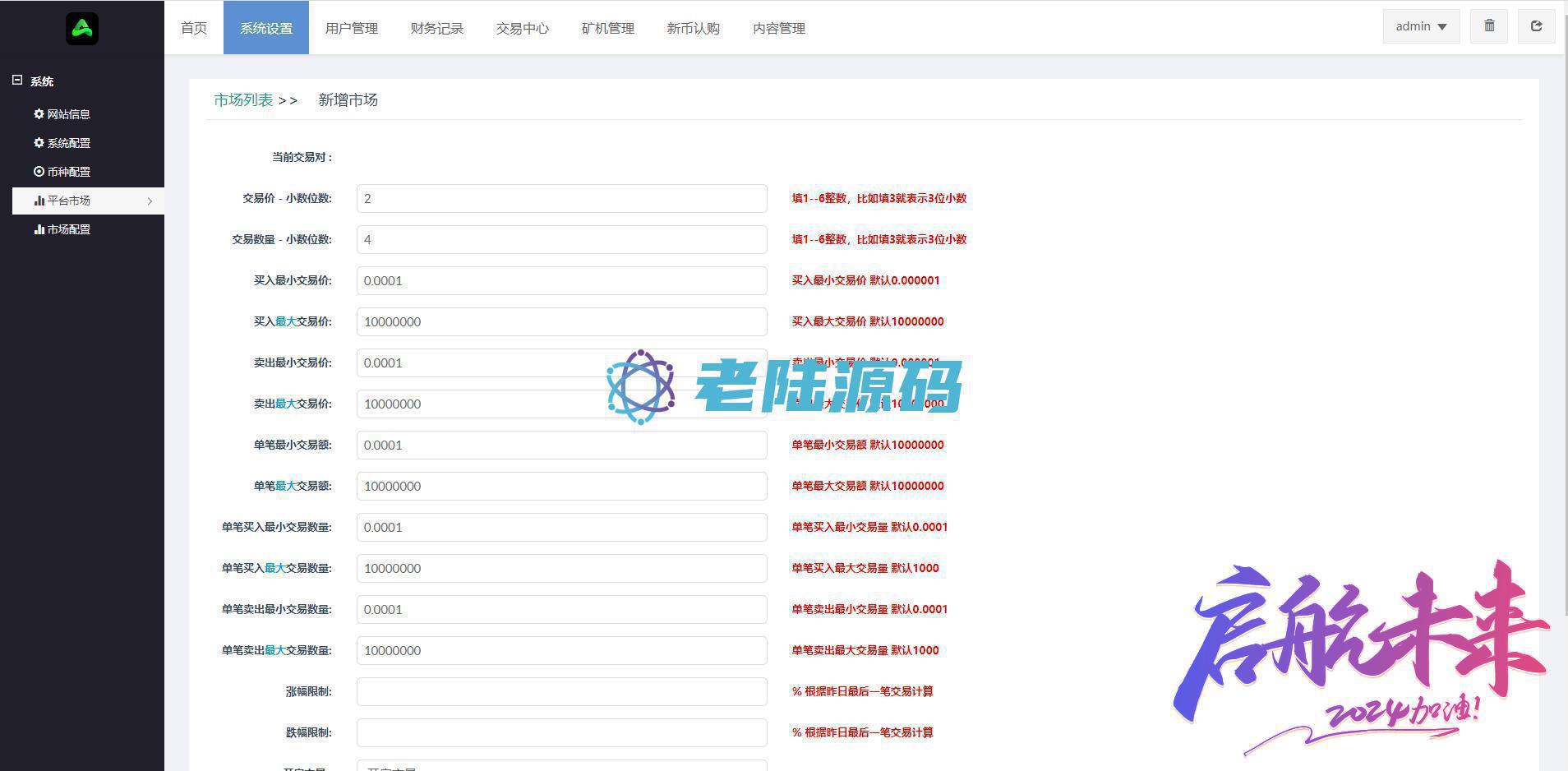Viewport: 1568px width, 771px height.
Task: Click the trash icon in top bar
Action: [1489, 26]
